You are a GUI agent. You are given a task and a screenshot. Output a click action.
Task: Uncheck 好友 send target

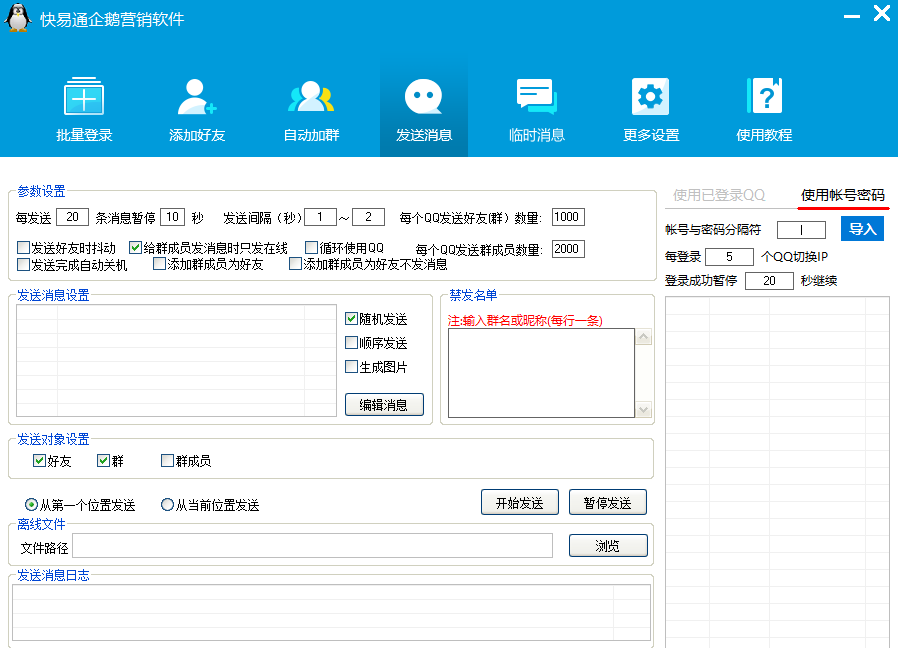click(40, 460)
